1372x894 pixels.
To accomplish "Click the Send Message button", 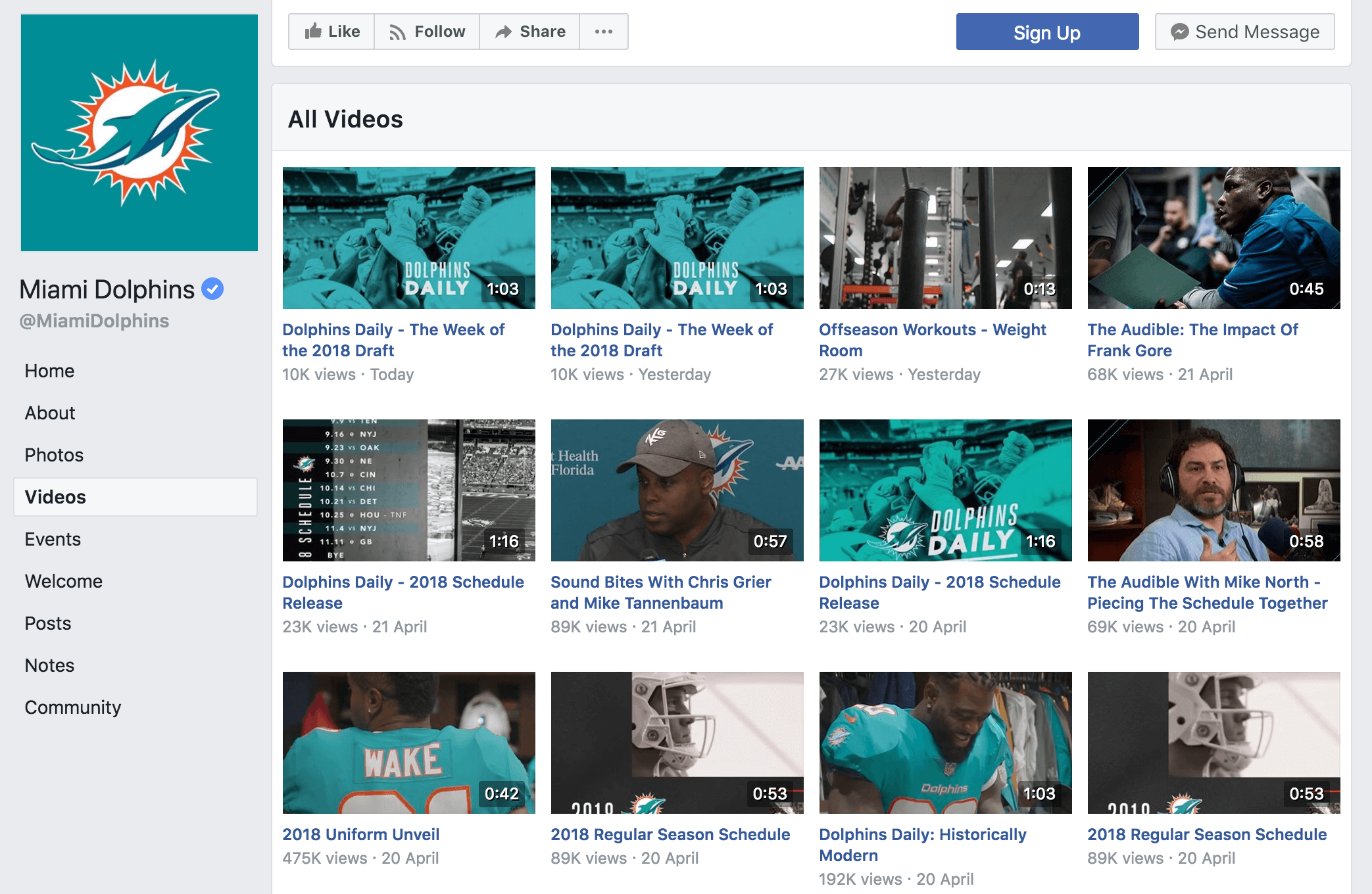I will [x=1244, y=32].
